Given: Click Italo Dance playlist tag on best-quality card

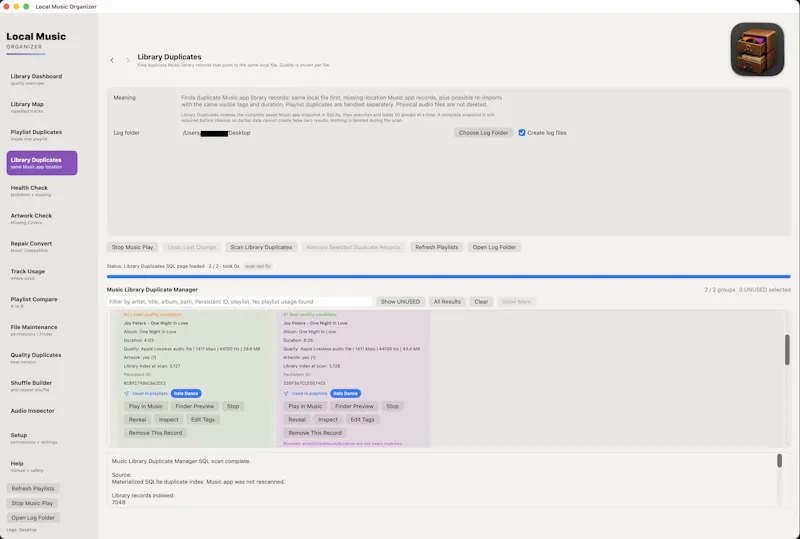Looking at the screenshot, I should (x=345, y=394).
